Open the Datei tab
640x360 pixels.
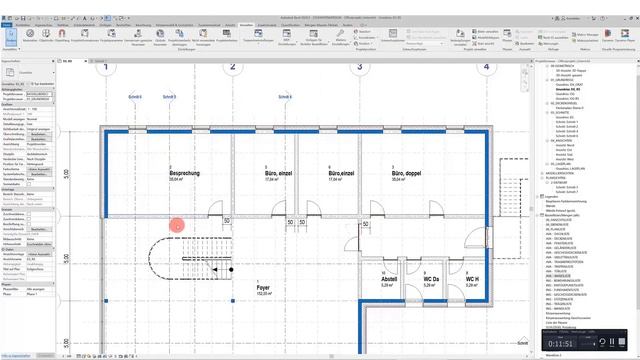click(x=7, y=25)
